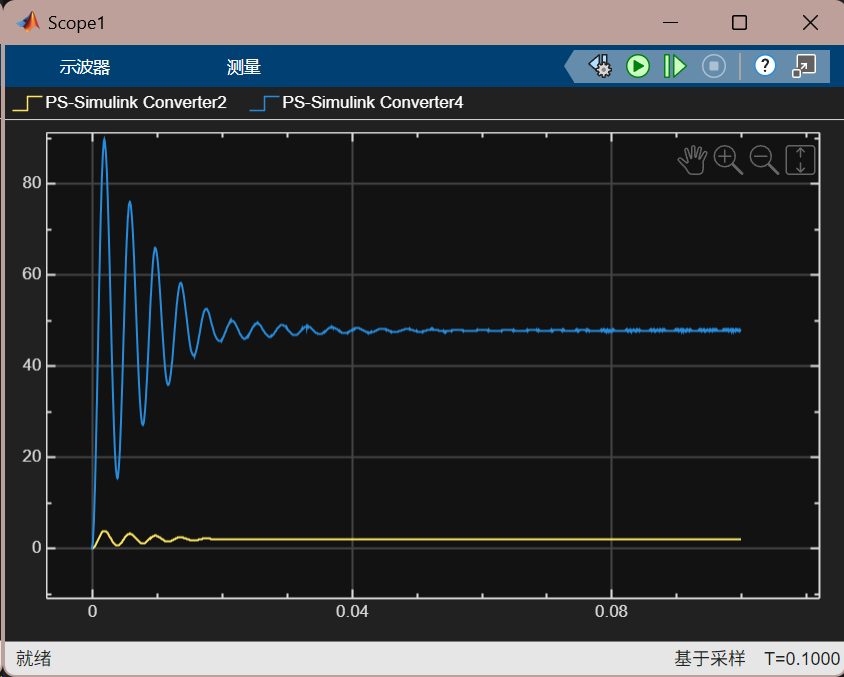Click the 80 y-axis tick label
Viewport: 844px width, 677px height.
(32, 183)
